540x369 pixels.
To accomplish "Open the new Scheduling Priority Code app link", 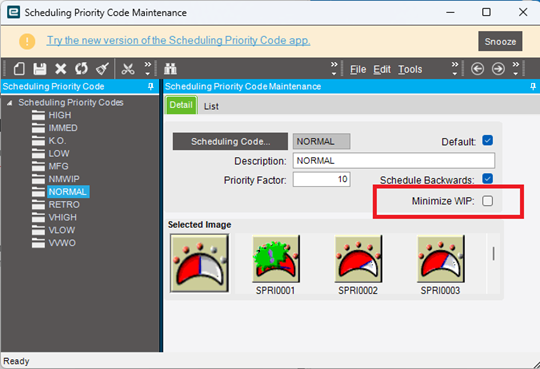I will 178,40.
